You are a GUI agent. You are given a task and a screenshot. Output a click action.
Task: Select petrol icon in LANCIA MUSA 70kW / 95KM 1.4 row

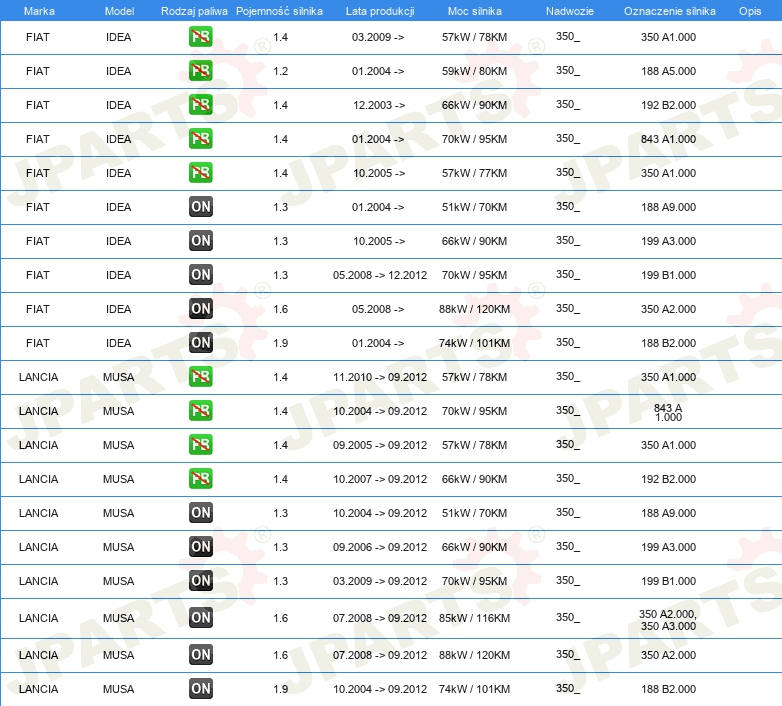pyautogui.click(x=200, y=410)
